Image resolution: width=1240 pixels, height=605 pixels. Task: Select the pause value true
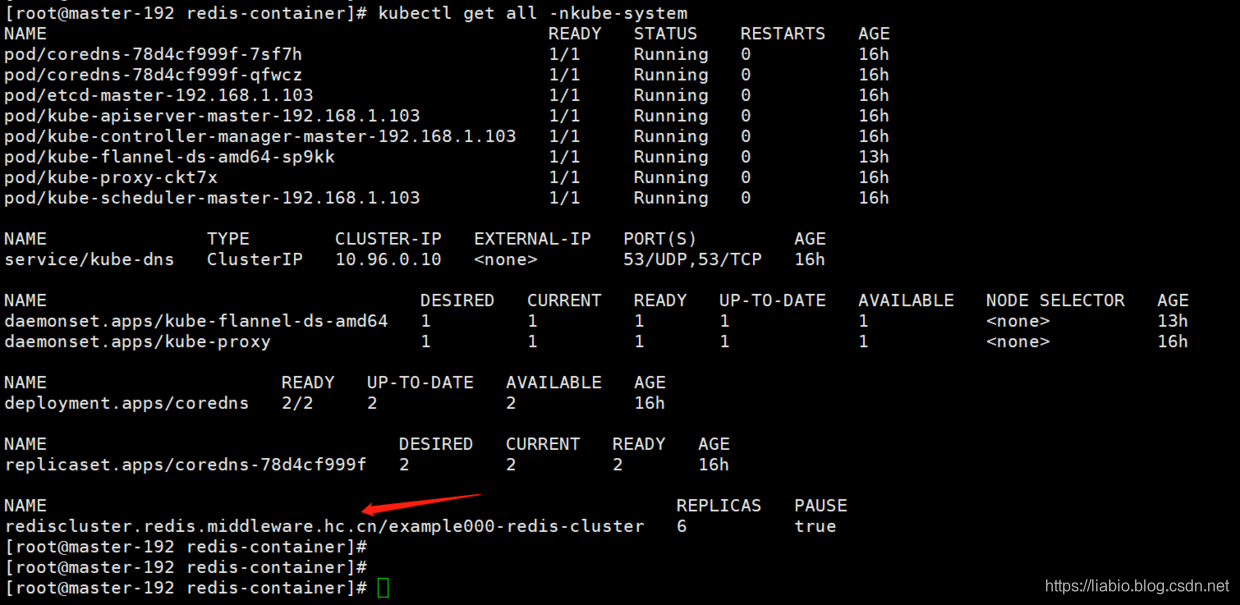coord(815,526)
